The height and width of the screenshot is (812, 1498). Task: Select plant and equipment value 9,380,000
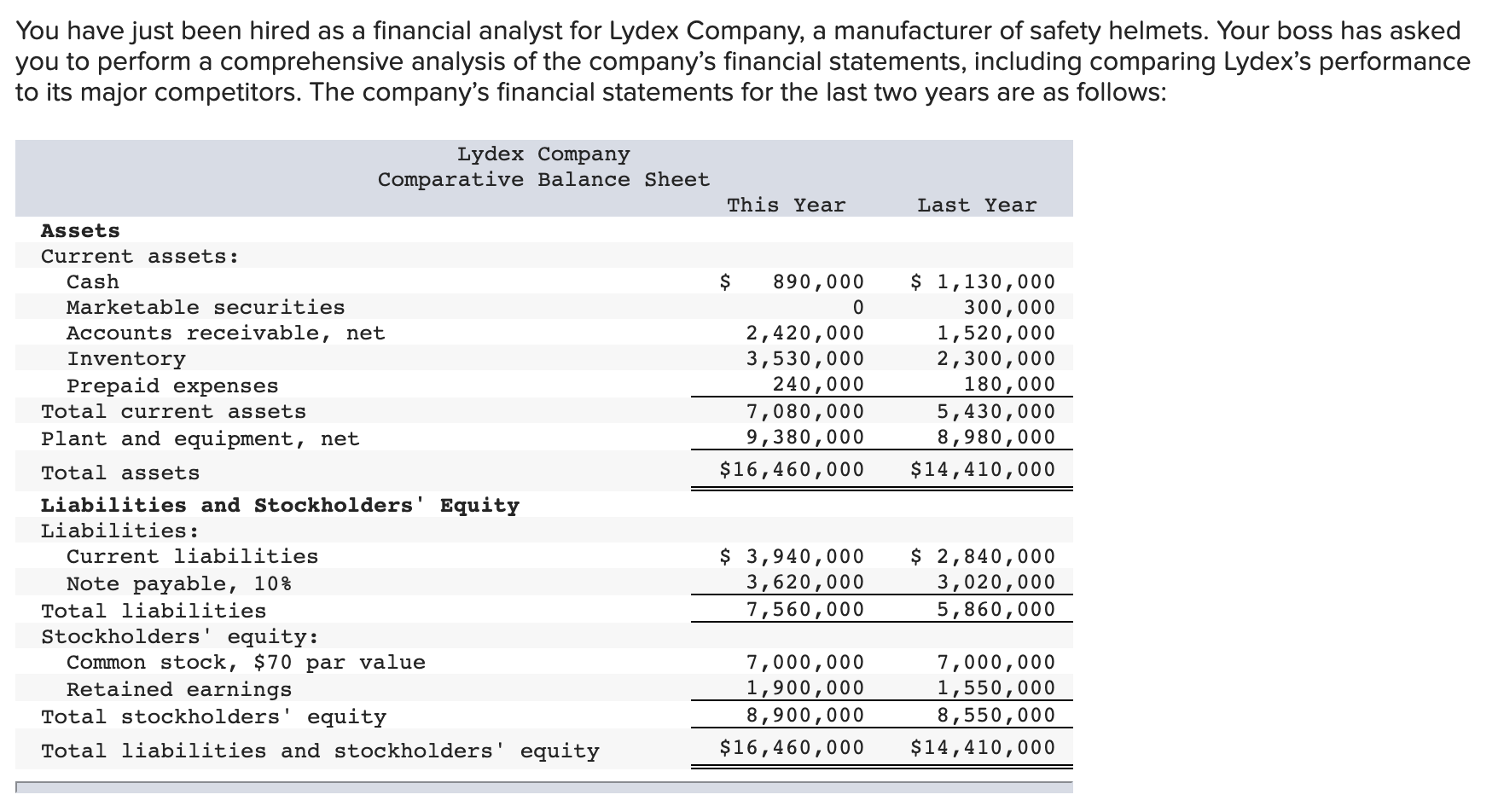(805, 438)
